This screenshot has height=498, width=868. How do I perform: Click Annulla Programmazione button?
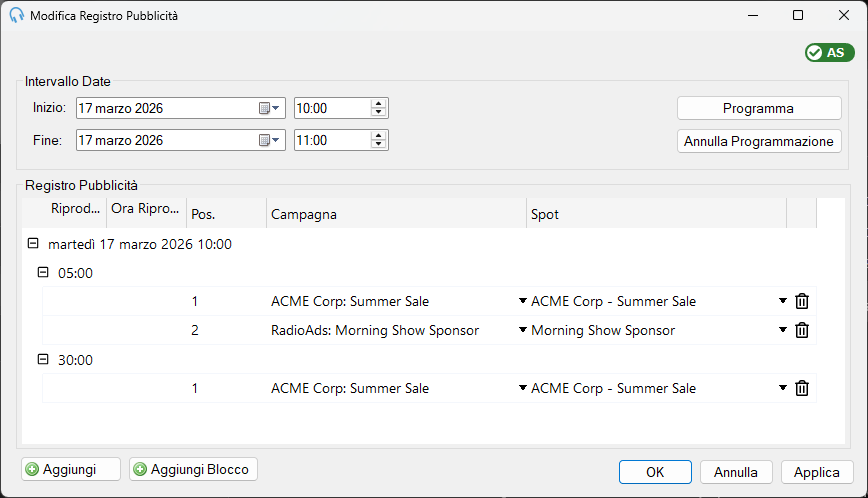(759, 141)
